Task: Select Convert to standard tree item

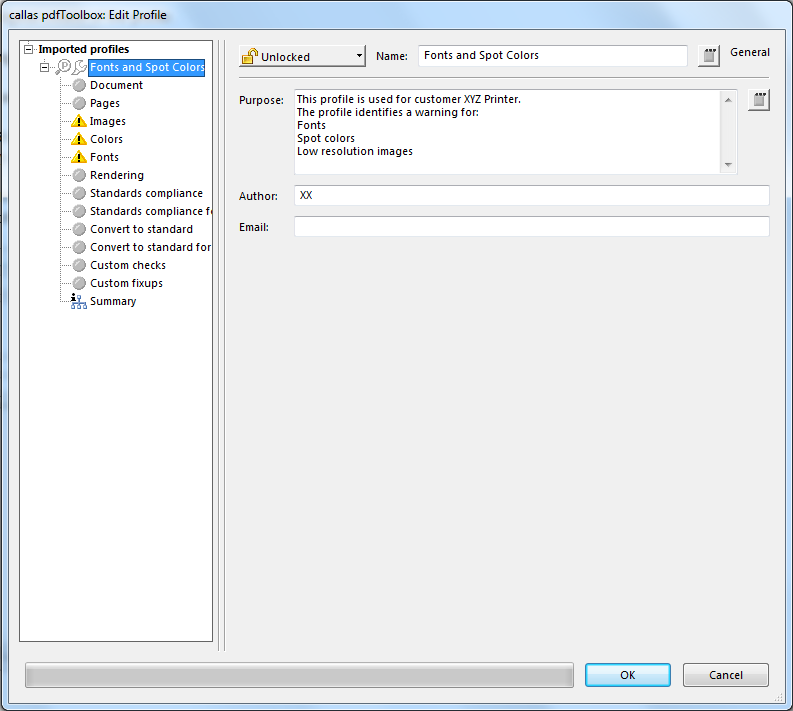Action: point(141,229)
